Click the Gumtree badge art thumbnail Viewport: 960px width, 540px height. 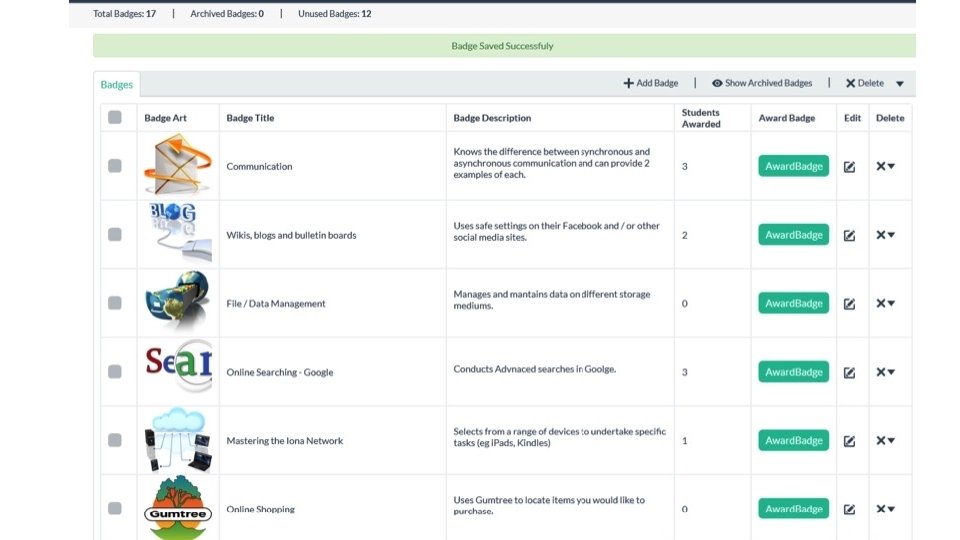(x=178, y=509)
